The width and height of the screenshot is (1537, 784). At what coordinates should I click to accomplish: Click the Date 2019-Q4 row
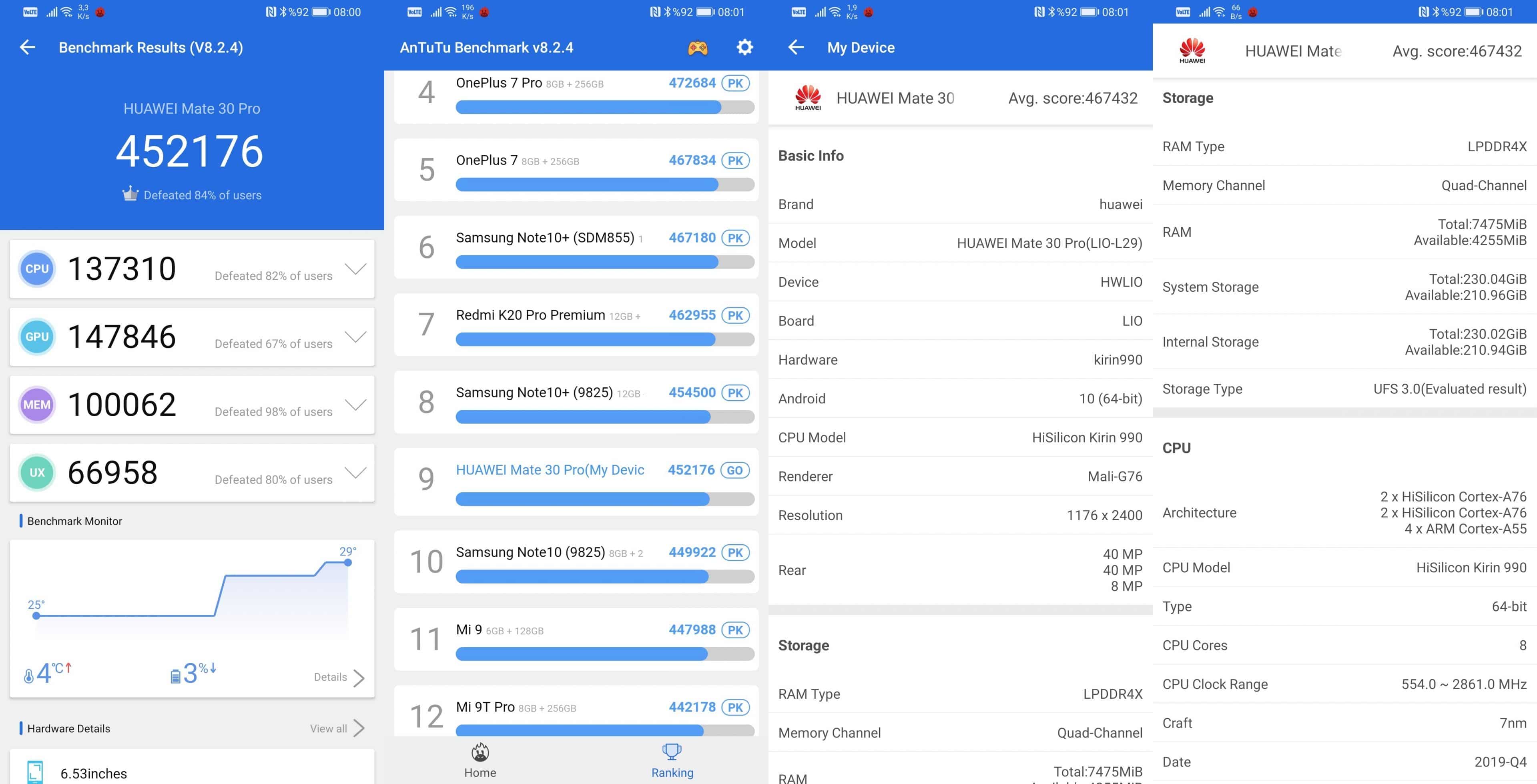pyautogui.click(x=1344, y=762)
